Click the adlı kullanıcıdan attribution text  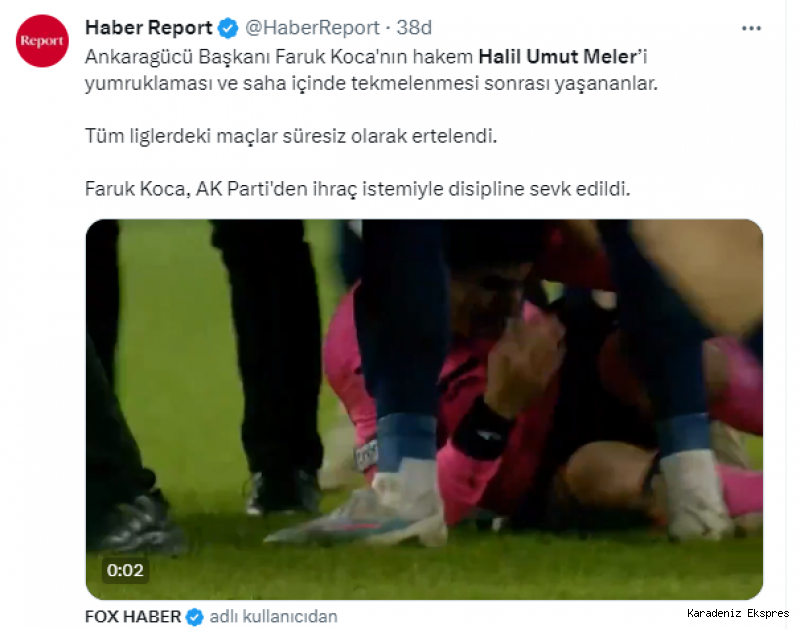tap(273, 617)
